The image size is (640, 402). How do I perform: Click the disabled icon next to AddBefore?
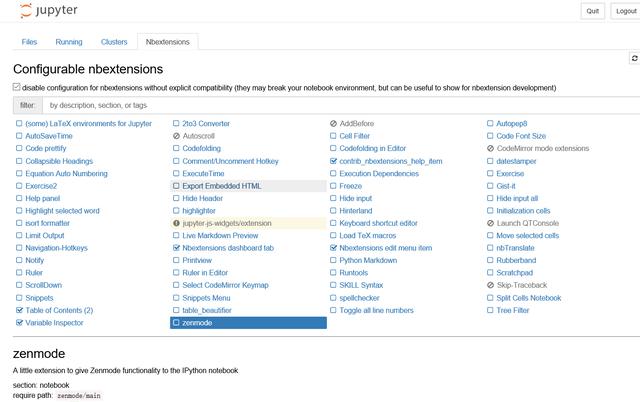pyautogui.click(x=333, y=124)
